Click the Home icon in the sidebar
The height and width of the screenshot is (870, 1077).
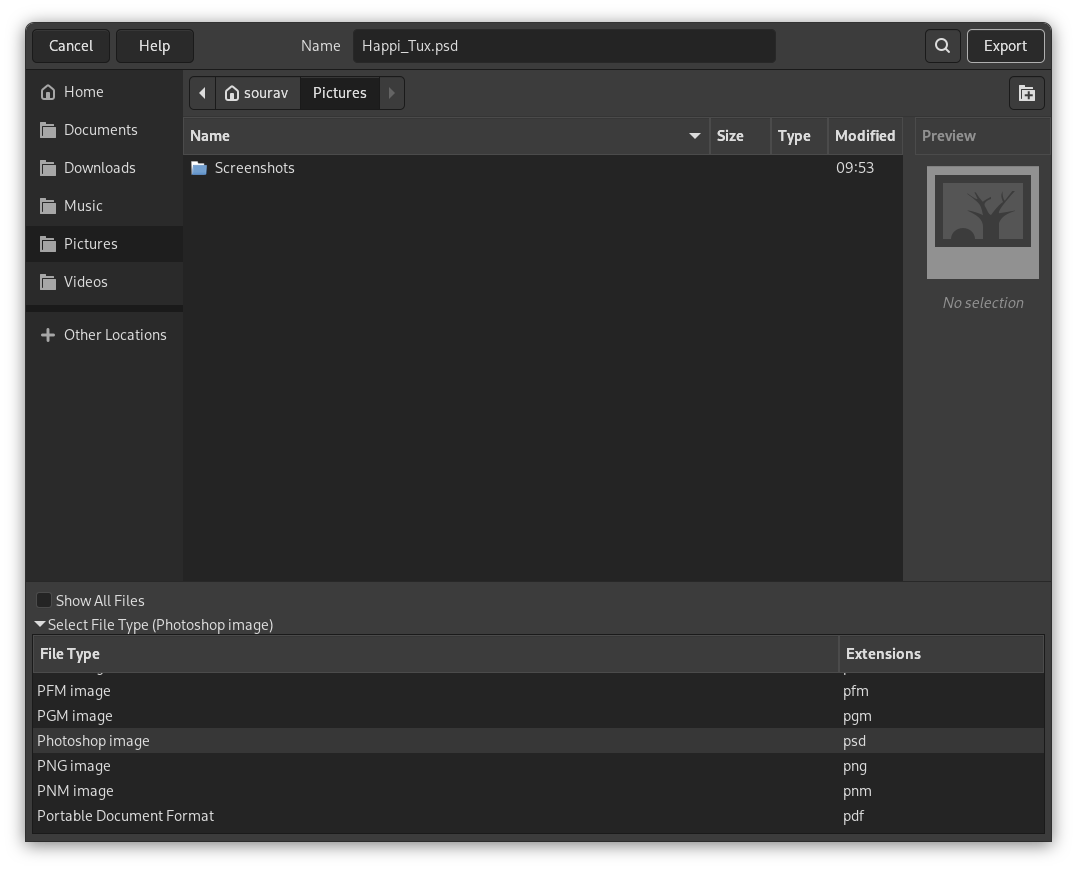coord(48,91)
